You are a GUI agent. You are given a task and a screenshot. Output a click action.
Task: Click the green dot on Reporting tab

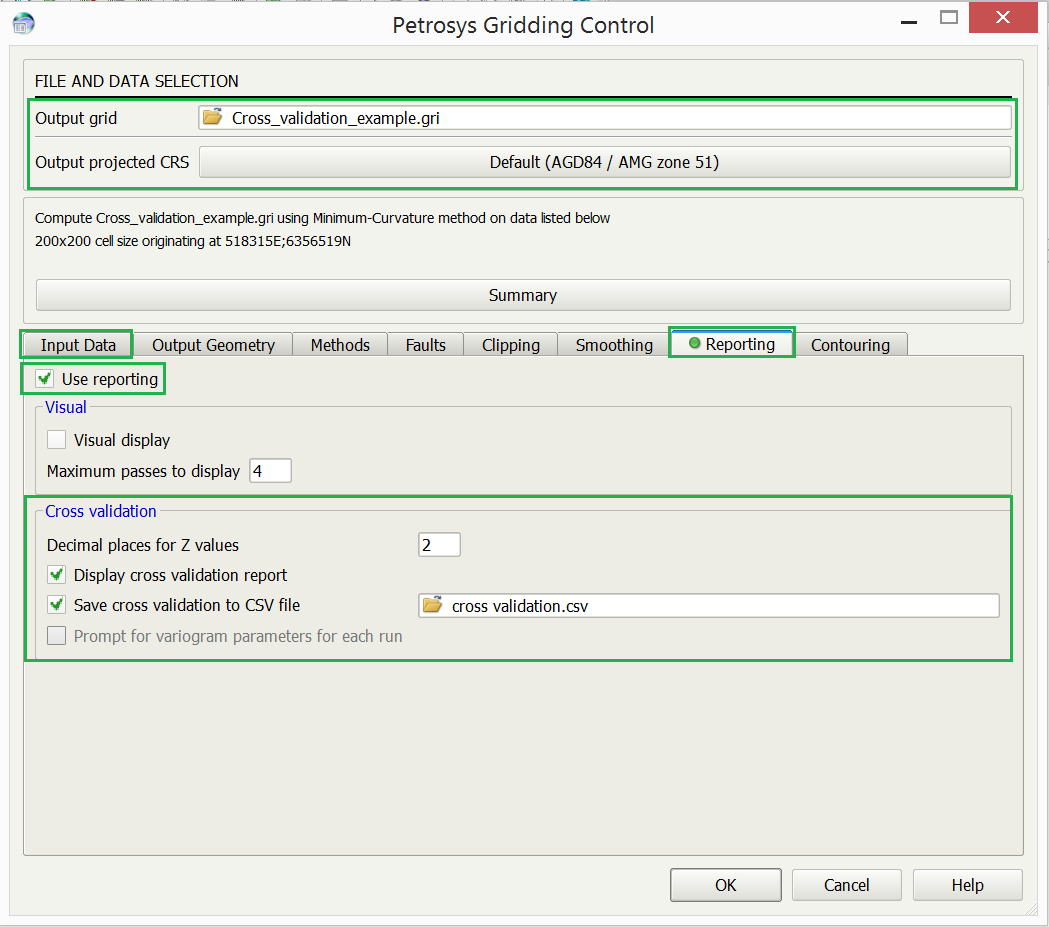694,344
